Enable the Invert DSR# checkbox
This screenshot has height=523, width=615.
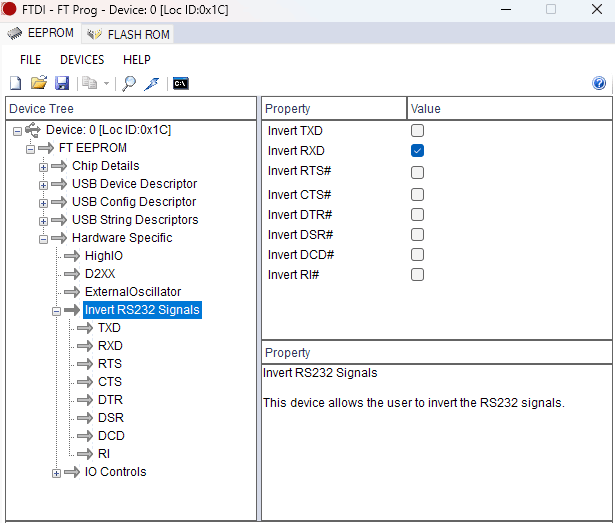point(417,235)
